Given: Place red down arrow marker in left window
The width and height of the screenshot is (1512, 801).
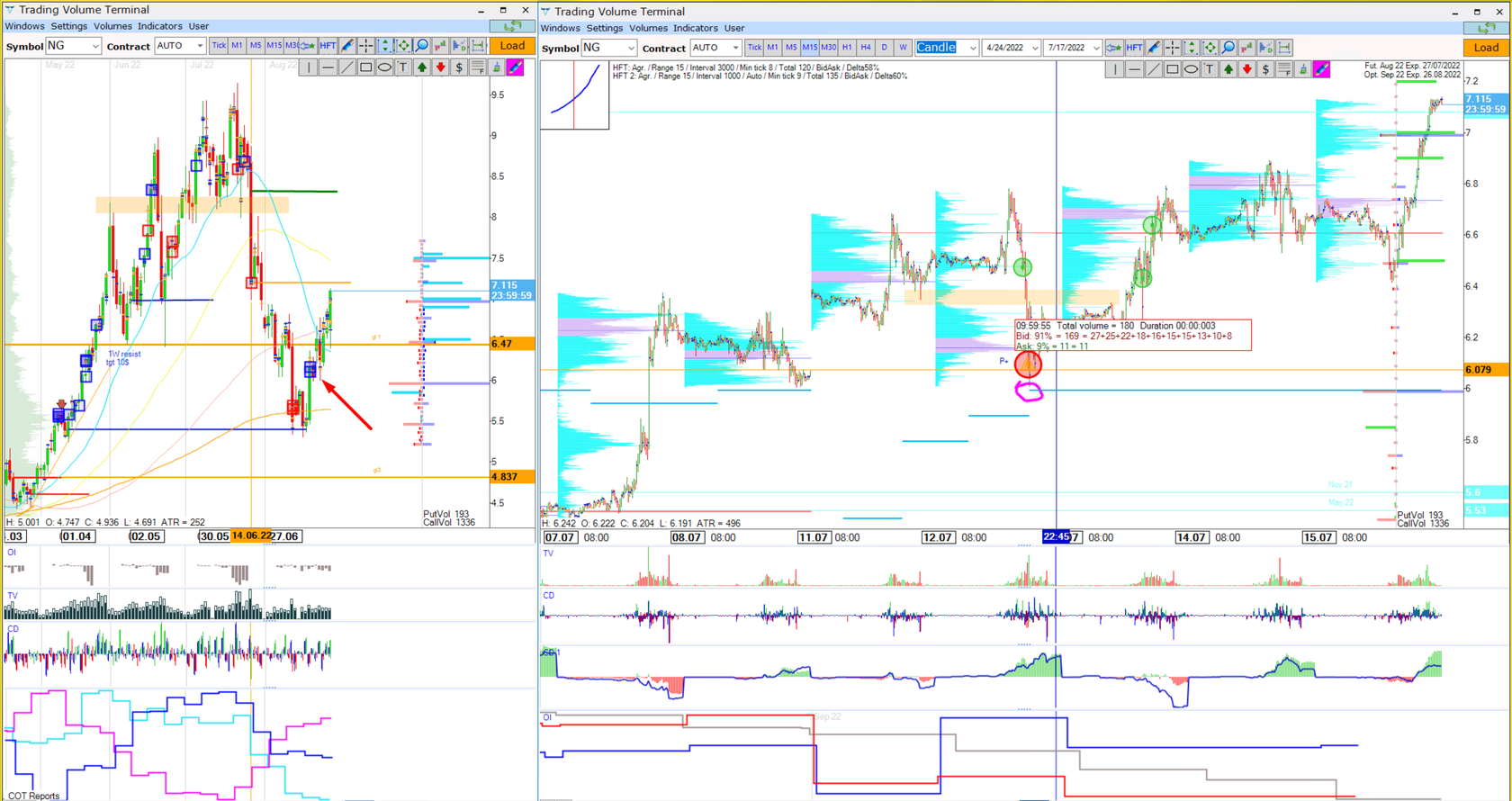Looking at the screenshot, I should pyautogui.click(x=440, y=67).
